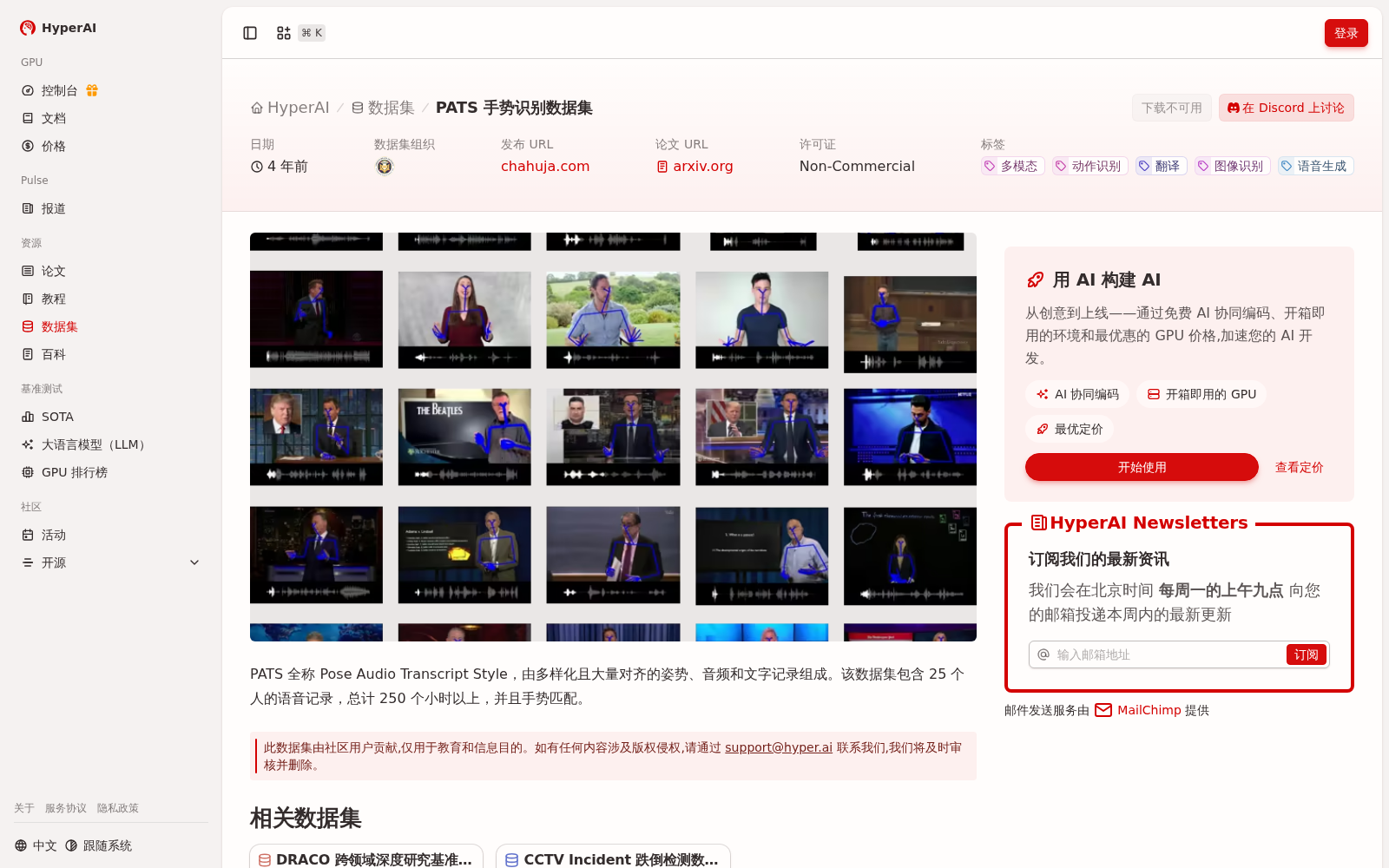Screen dimensions: 1389x868
Task: Open the chahuja.com publish URL
Action: [x=545, y=167]
